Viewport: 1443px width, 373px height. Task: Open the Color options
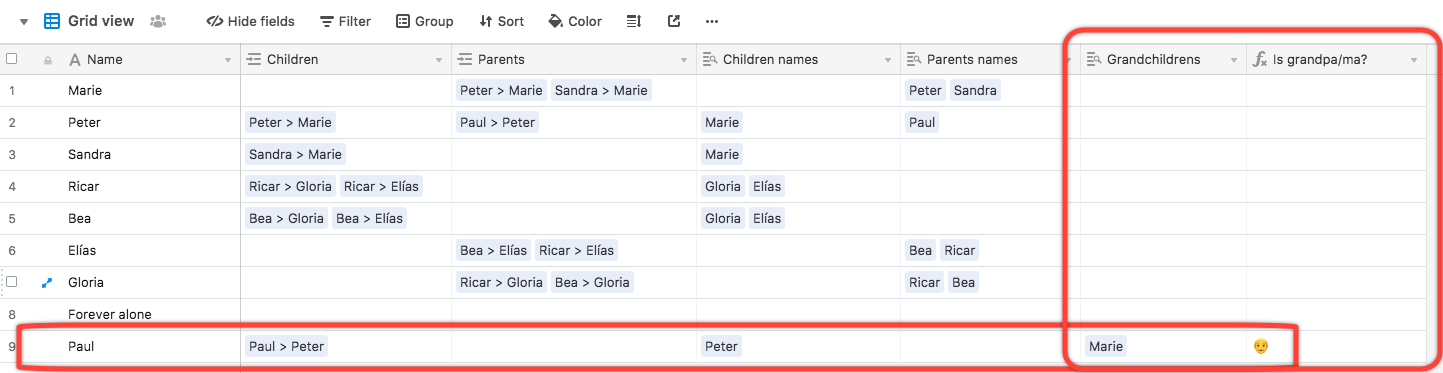pyautogui.click(x=575, y=21)
